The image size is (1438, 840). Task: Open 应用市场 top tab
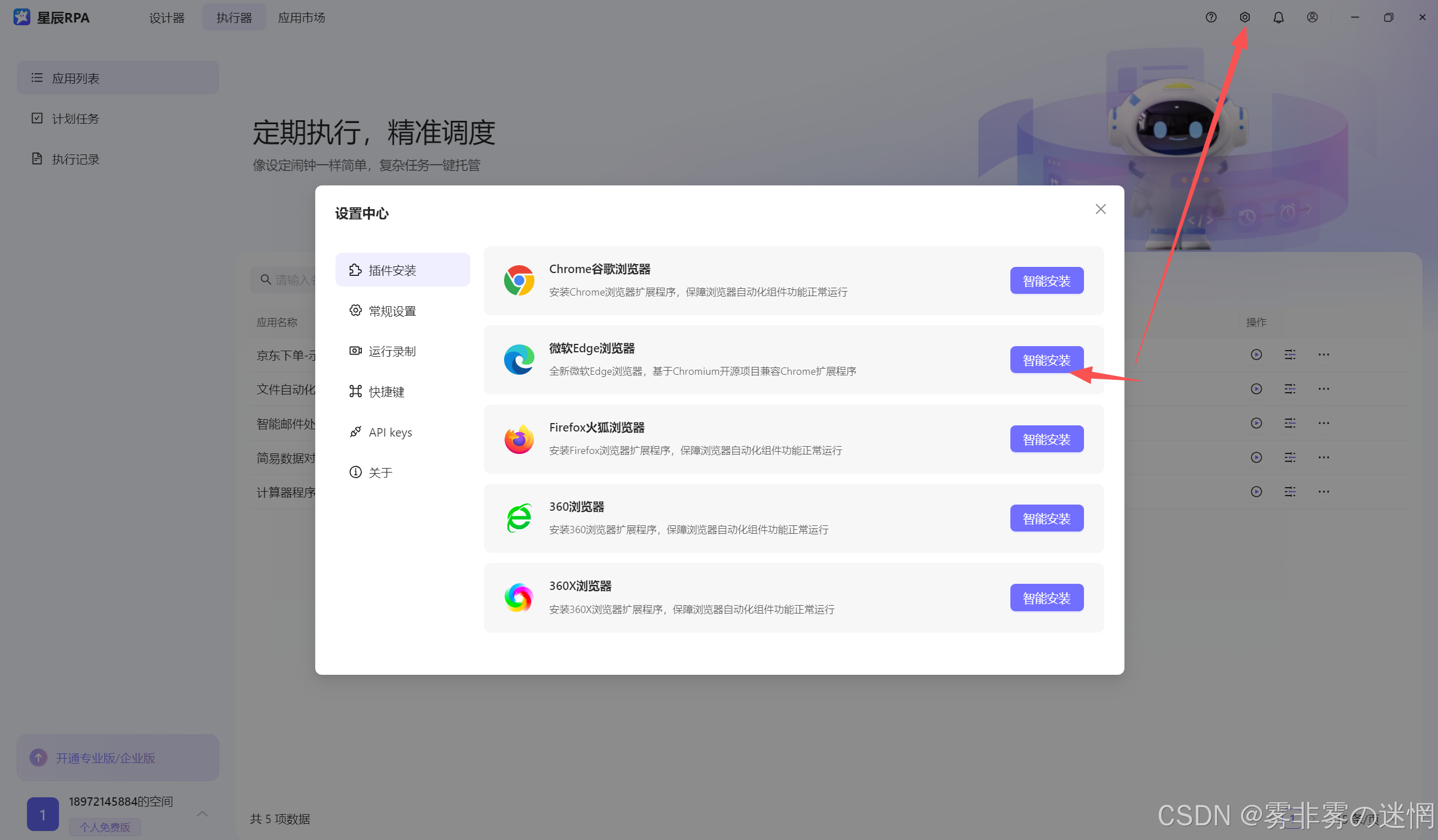click(301, 17)
